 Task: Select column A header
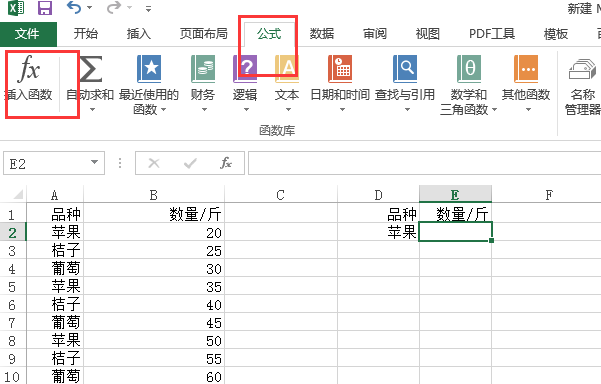55,195
